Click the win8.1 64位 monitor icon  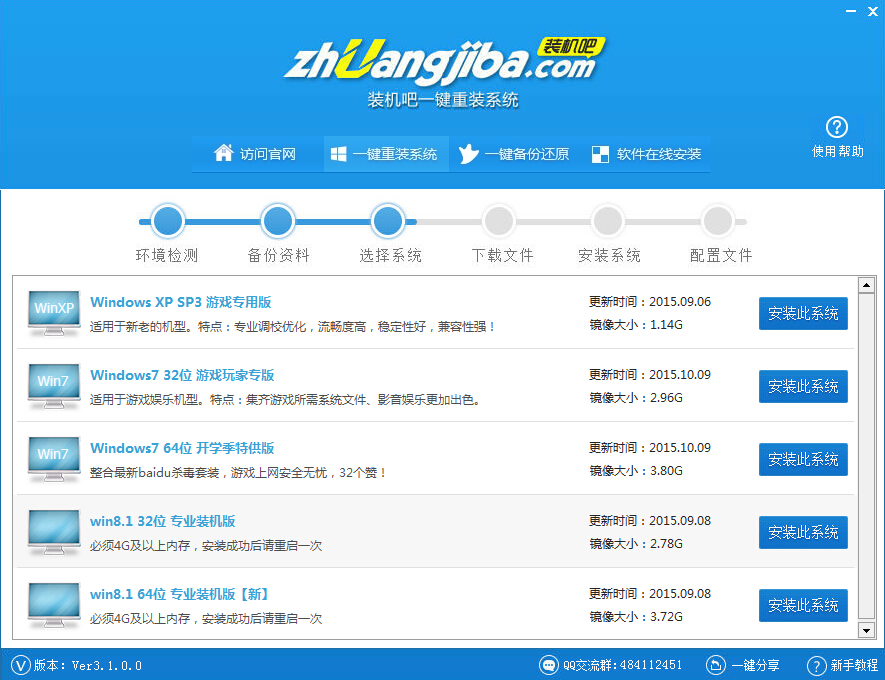[x=54, y=604]
